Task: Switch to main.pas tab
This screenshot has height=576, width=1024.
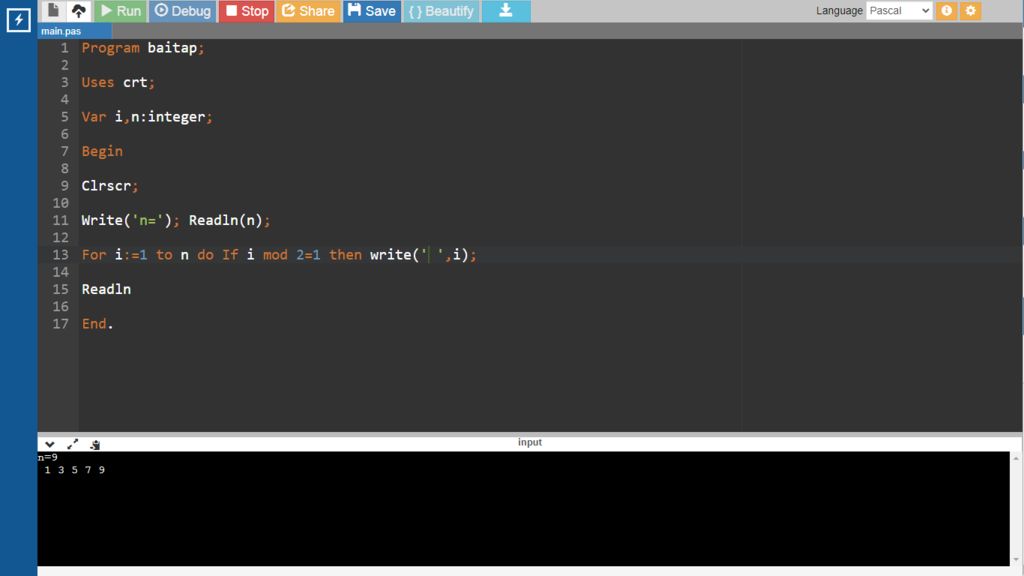Action: (x=74, y=31)
